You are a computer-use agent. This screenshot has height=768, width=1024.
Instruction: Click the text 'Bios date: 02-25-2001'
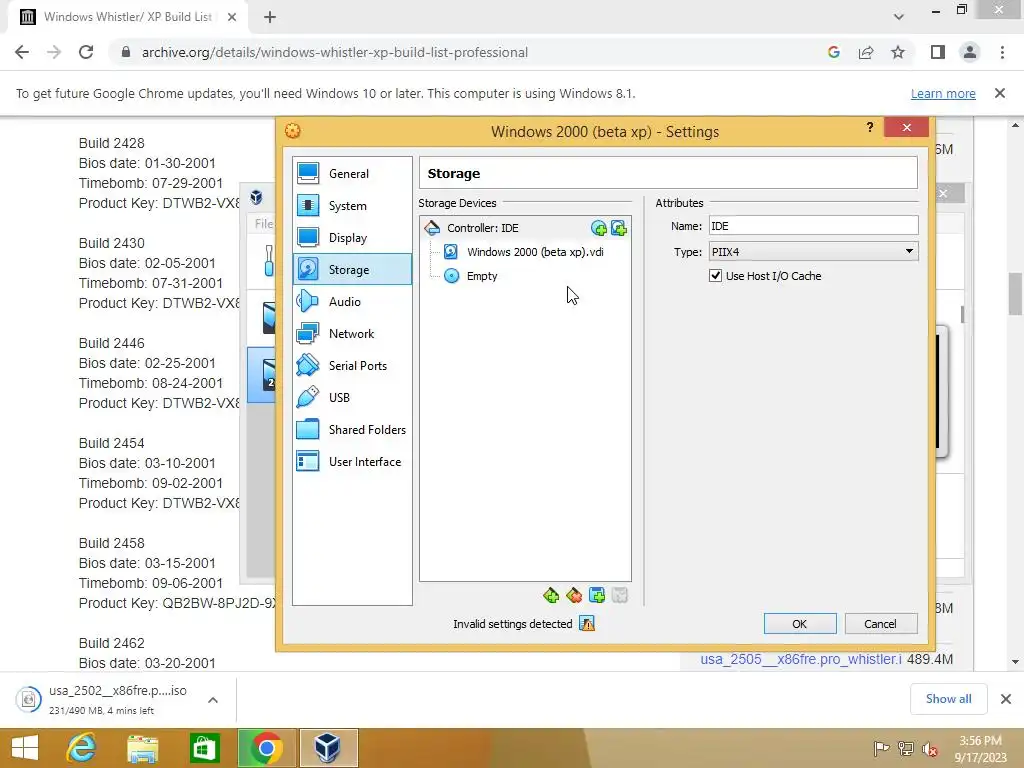(x=147, y=363)
